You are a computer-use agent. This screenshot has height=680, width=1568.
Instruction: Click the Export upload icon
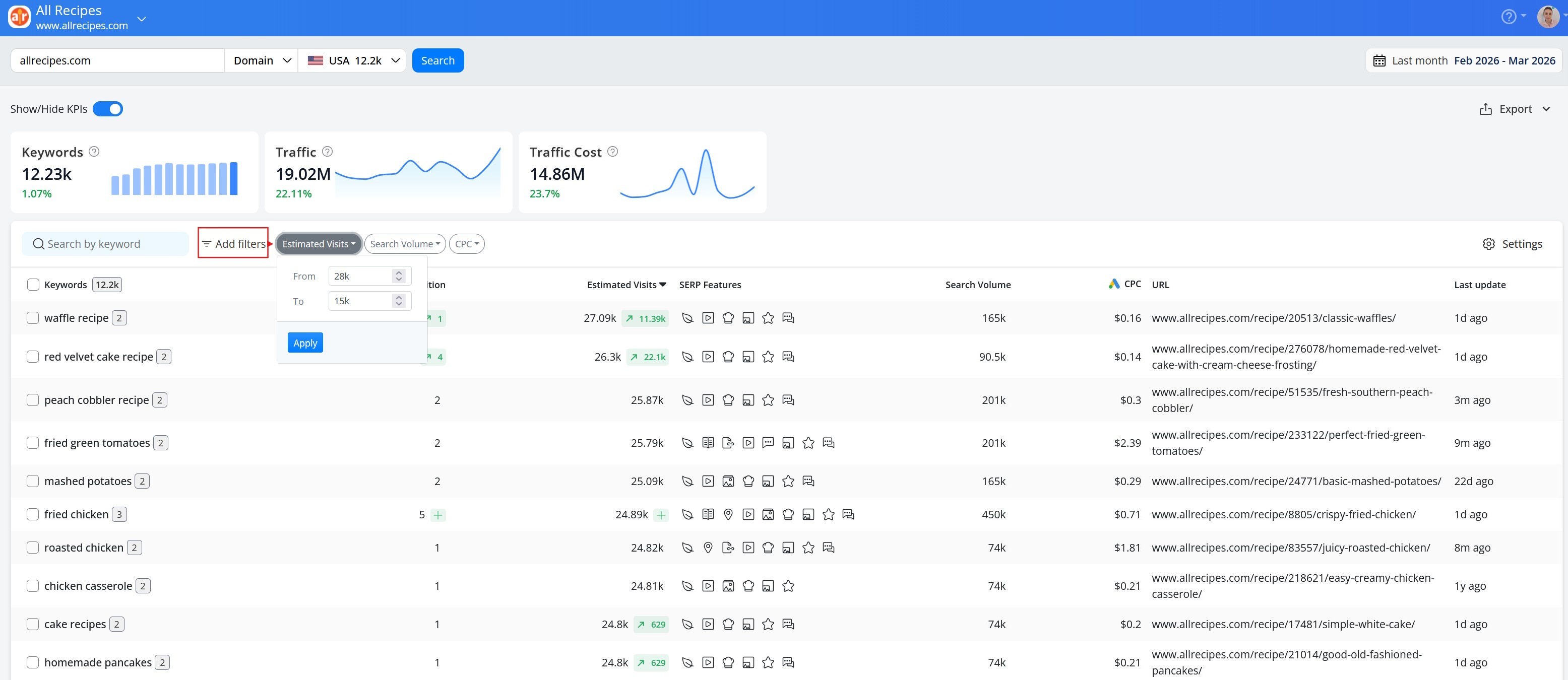[1485, 109]
